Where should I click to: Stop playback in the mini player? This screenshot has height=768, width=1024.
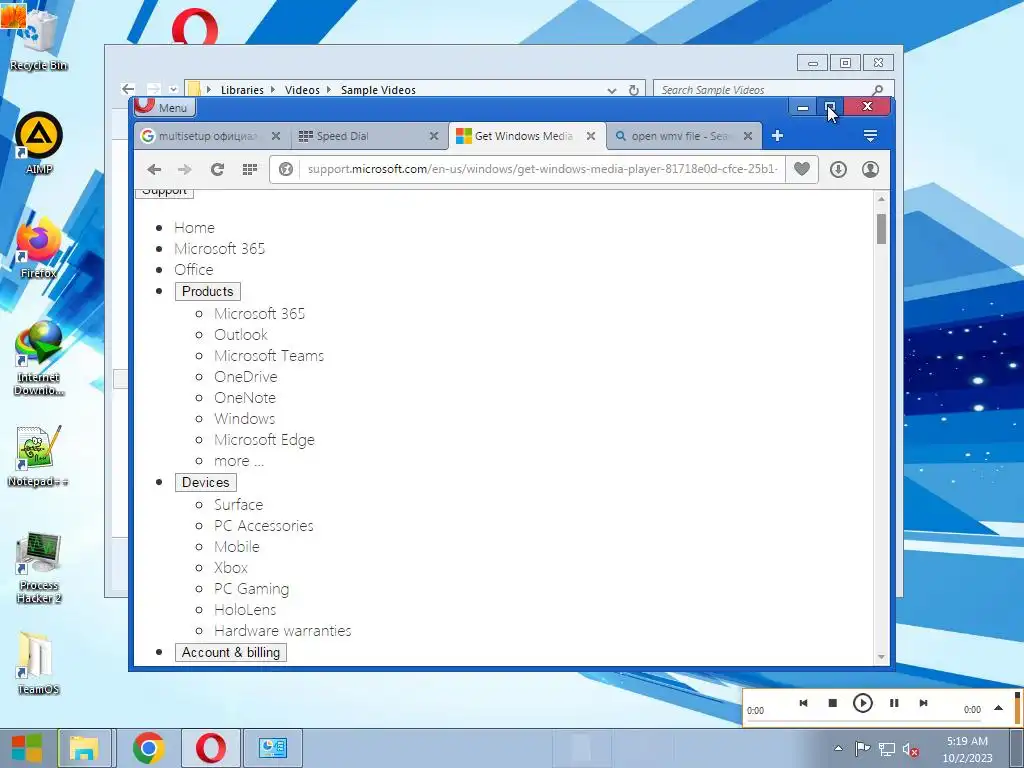832,703
